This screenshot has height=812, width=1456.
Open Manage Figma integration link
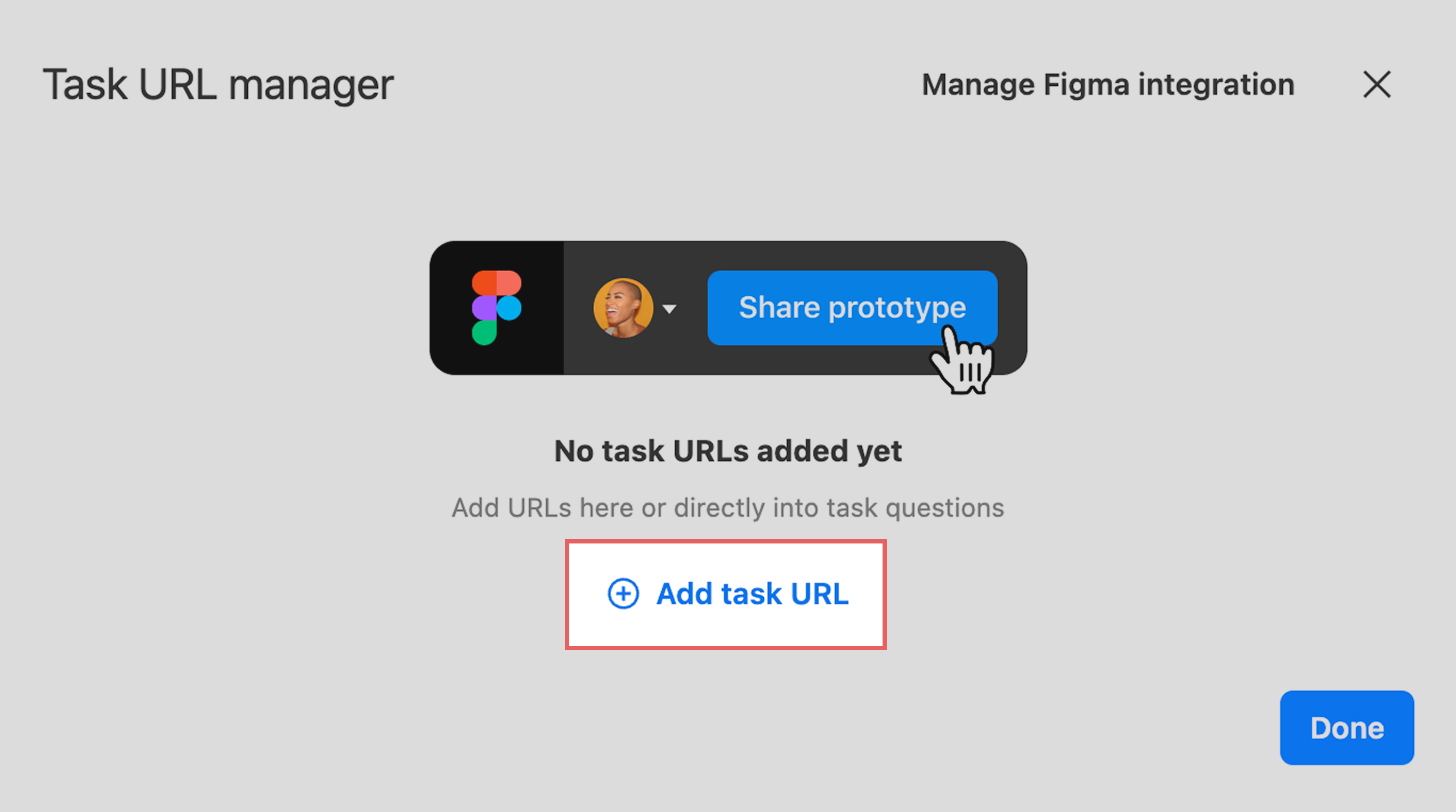[x=1108, y=85]
